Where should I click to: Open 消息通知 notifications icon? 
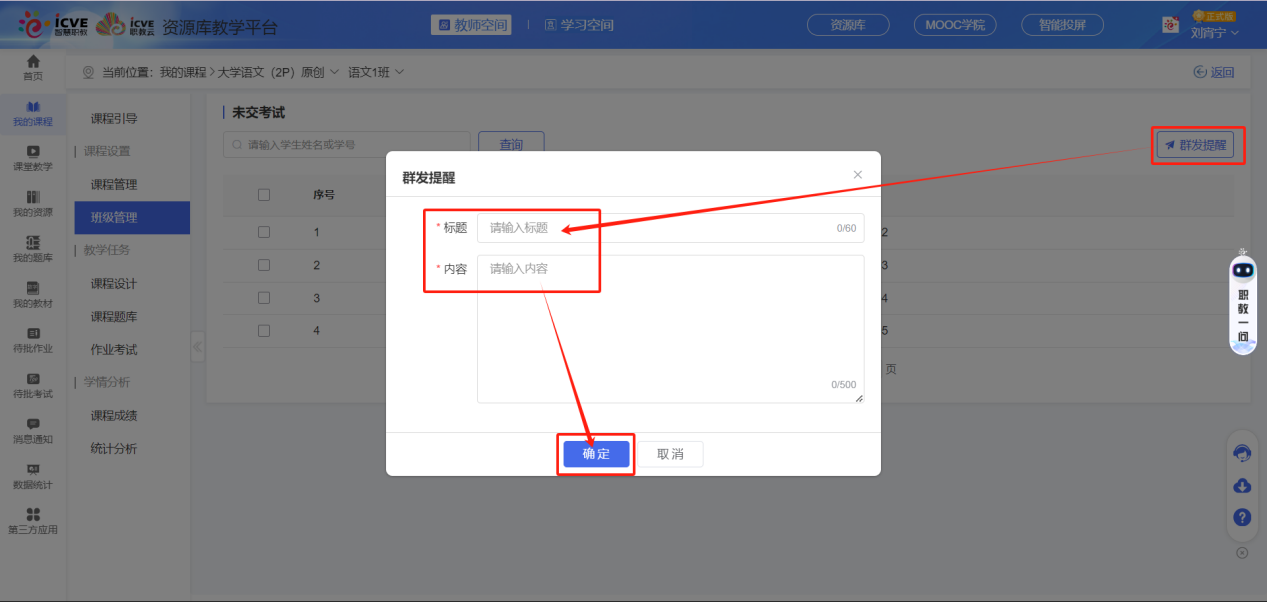click(x=32, y=430)
